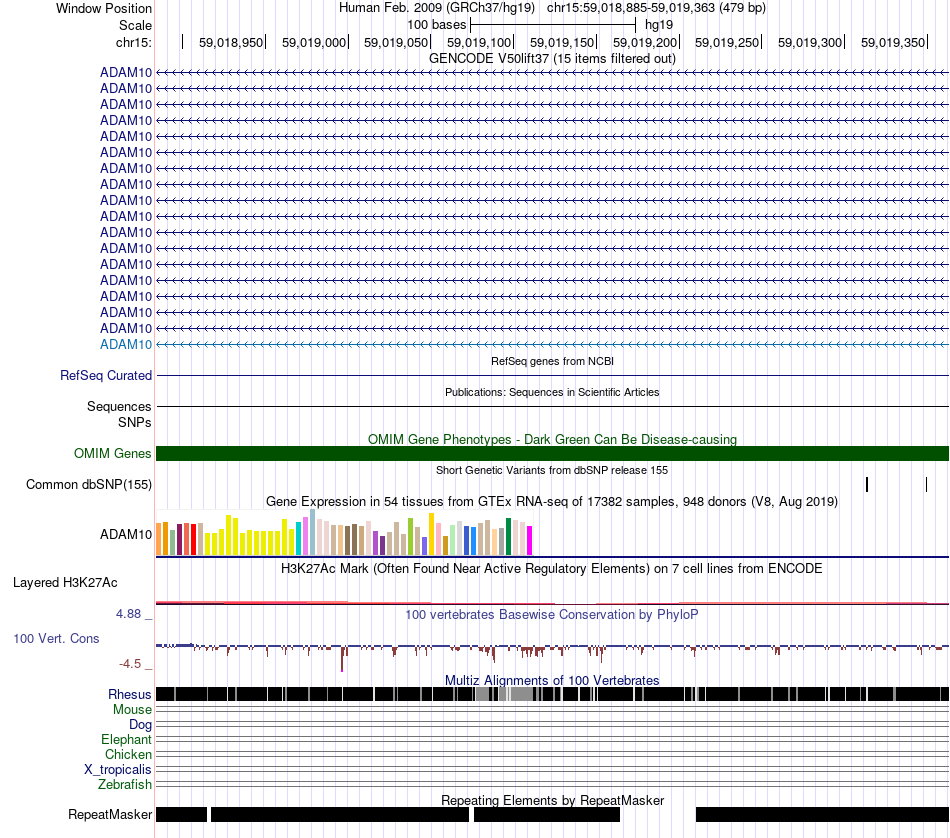Click the Elephant alignment row label
950x838 pixels.
[126, 740]
